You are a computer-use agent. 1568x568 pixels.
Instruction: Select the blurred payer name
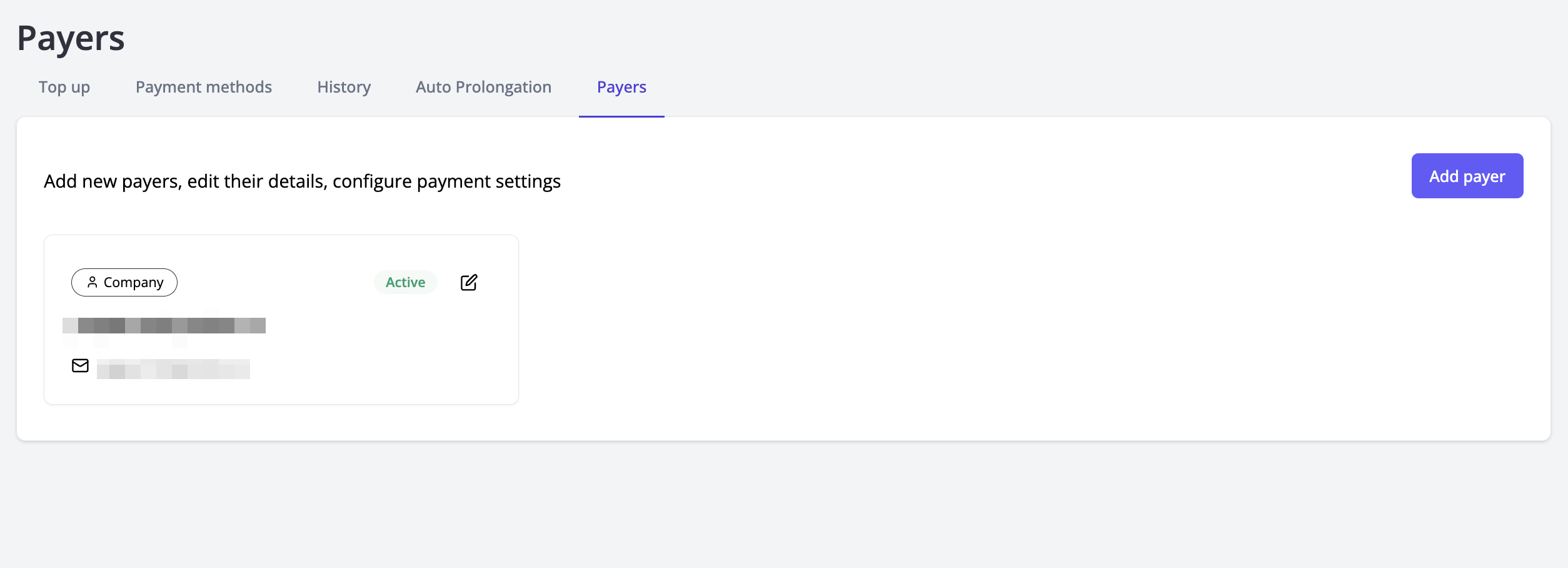coord(164,325)
